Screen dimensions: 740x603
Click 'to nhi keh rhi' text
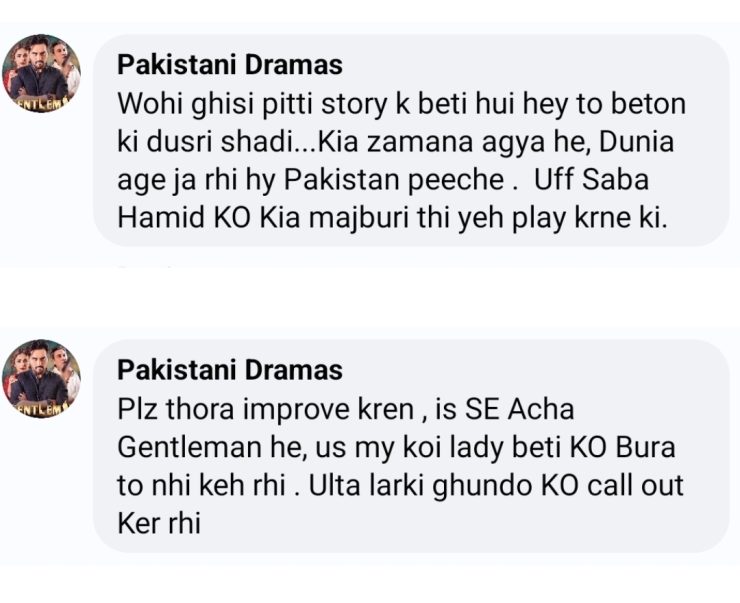tap(209, 484)
